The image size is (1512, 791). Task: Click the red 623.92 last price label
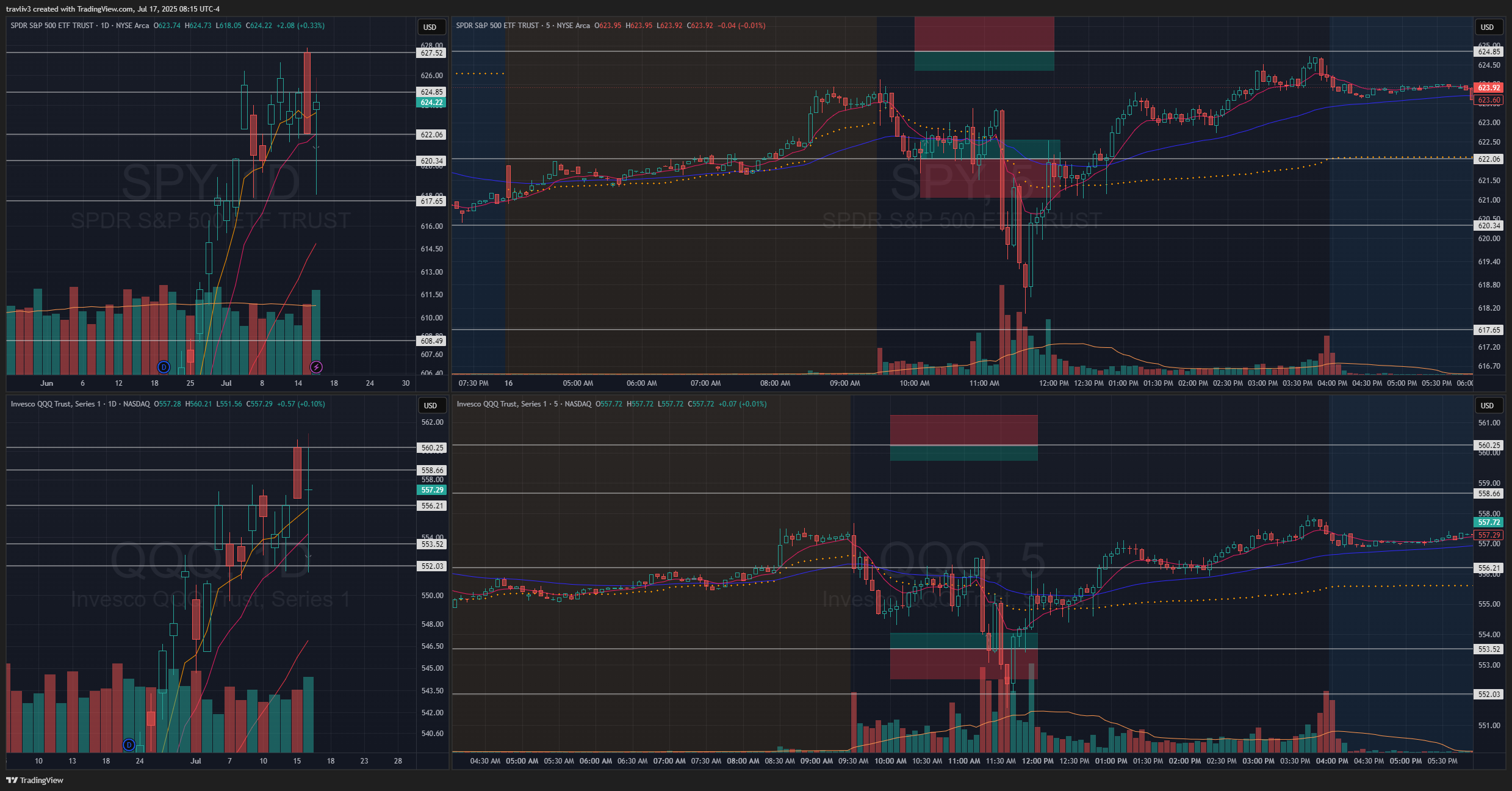click(1488, 88)
